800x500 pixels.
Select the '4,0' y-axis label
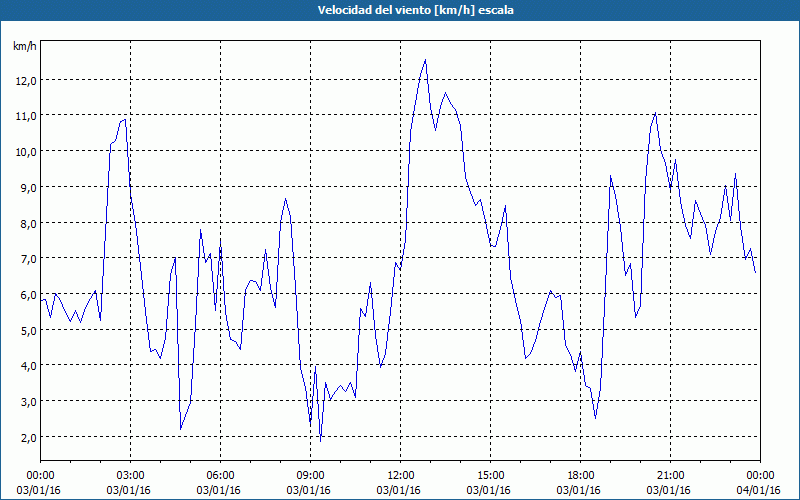29,366
